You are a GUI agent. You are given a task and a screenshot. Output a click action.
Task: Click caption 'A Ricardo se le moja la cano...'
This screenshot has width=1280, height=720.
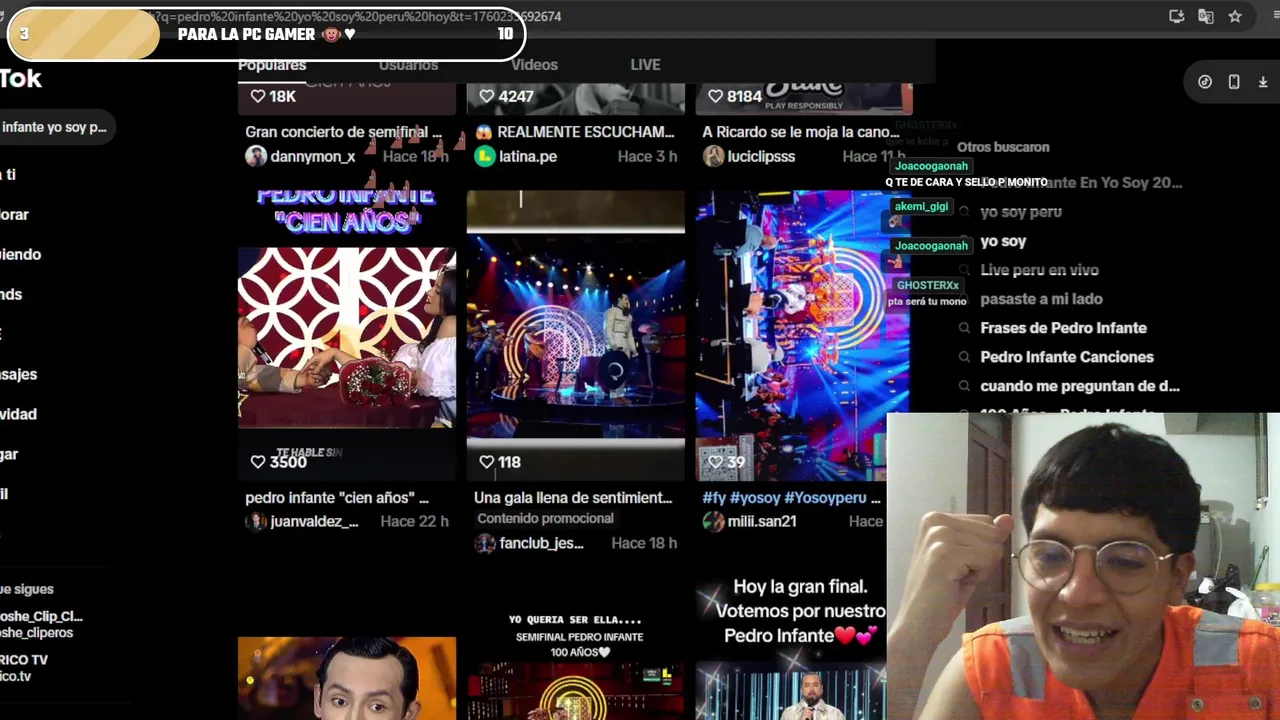coord(801,132)
